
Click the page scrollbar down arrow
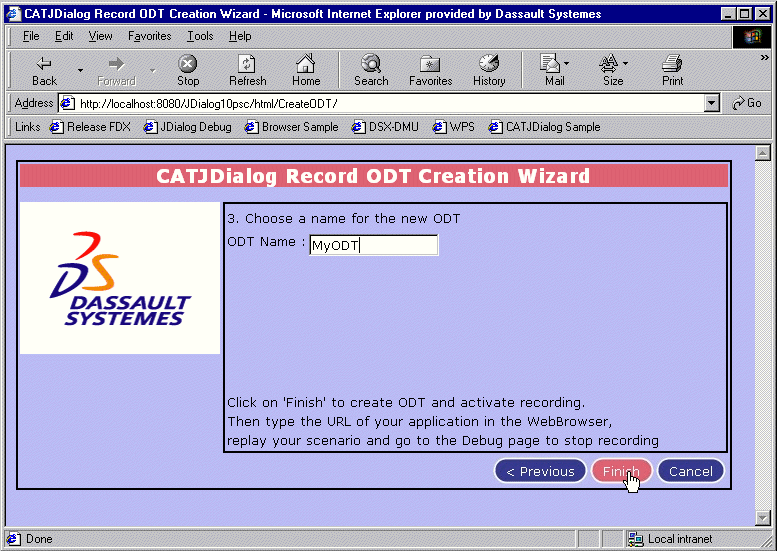pos(763,517)
